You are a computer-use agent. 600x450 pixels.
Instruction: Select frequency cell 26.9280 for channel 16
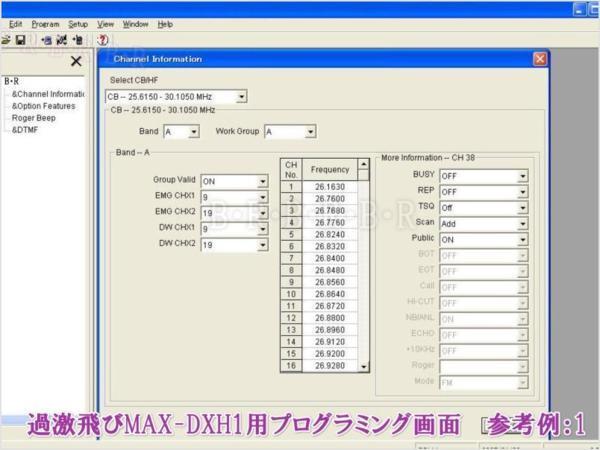[330, 365]
